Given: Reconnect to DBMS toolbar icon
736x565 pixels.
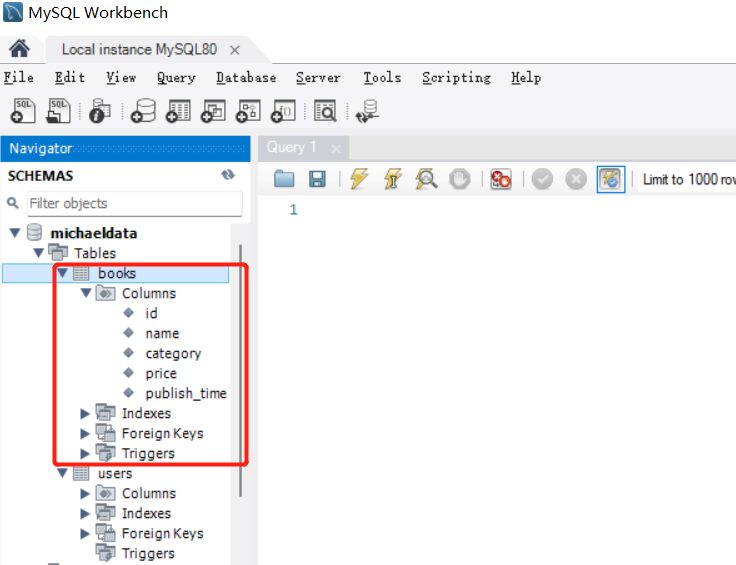Looking at the screenshot, I should coord(367,111).
